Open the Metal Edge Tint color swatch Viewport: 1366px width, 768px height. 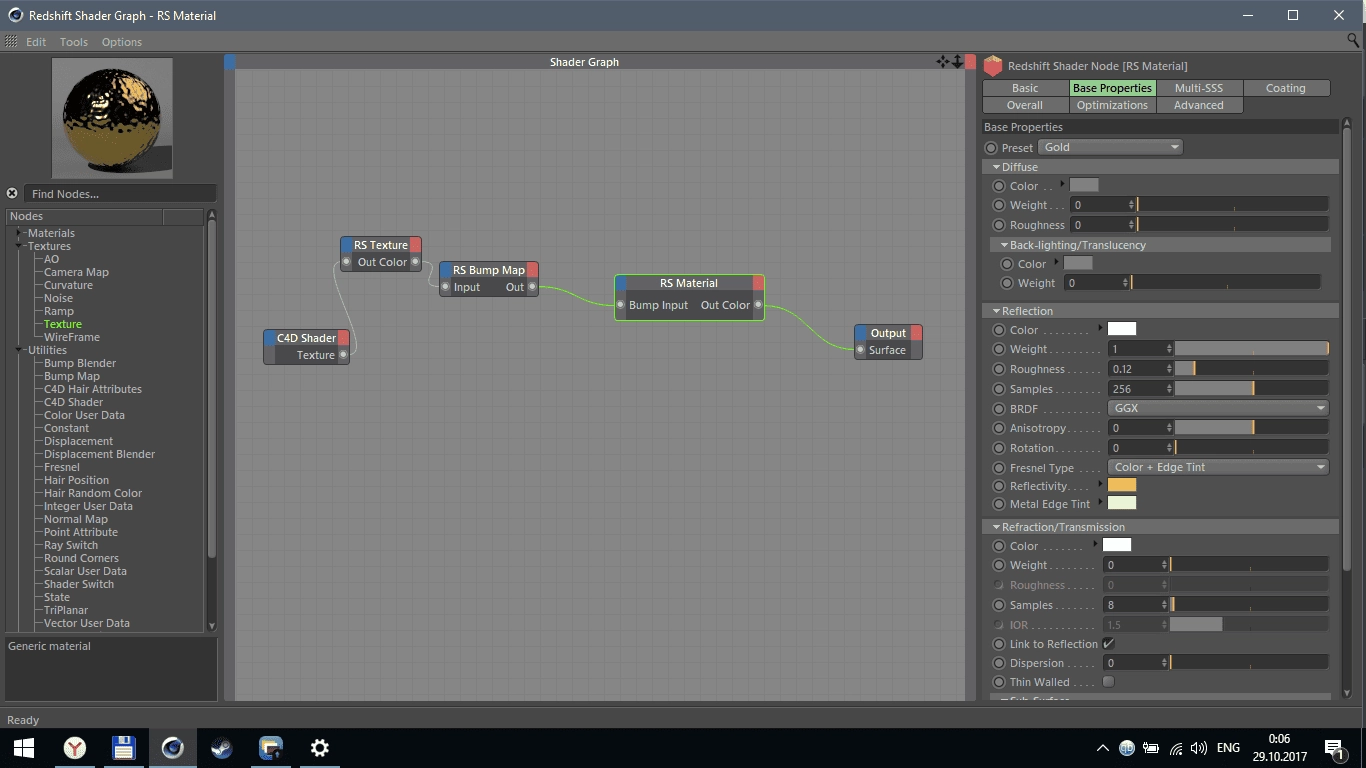(1122, 503)
